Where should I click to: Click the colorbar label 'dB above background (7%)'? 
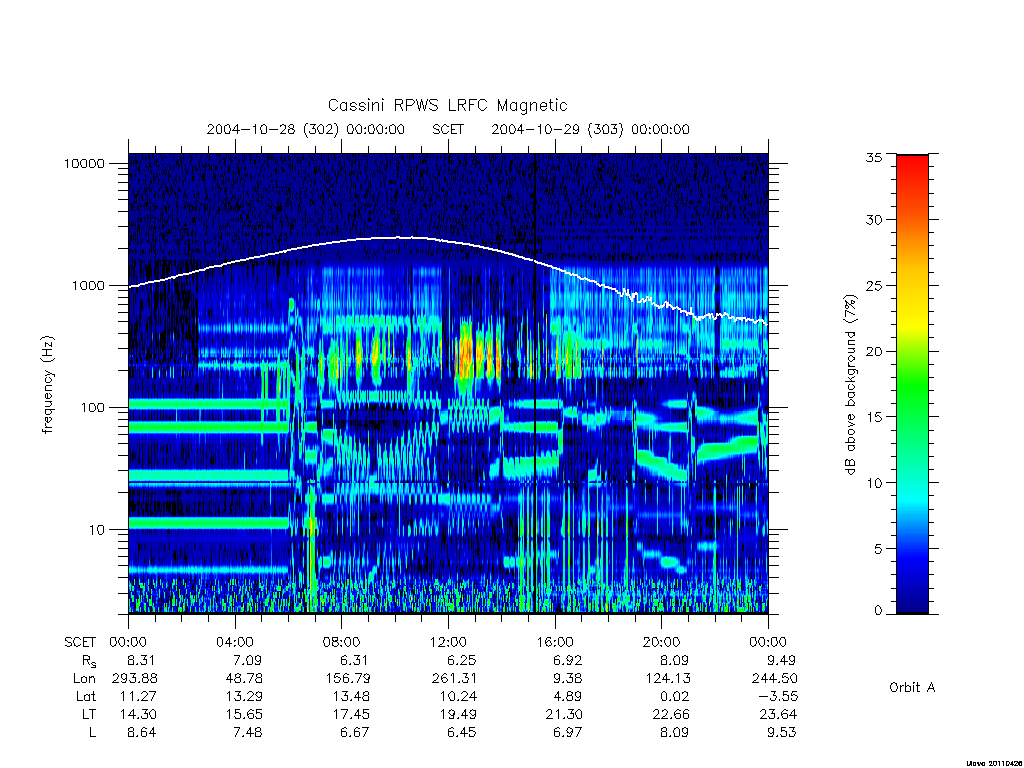[850, 385]
